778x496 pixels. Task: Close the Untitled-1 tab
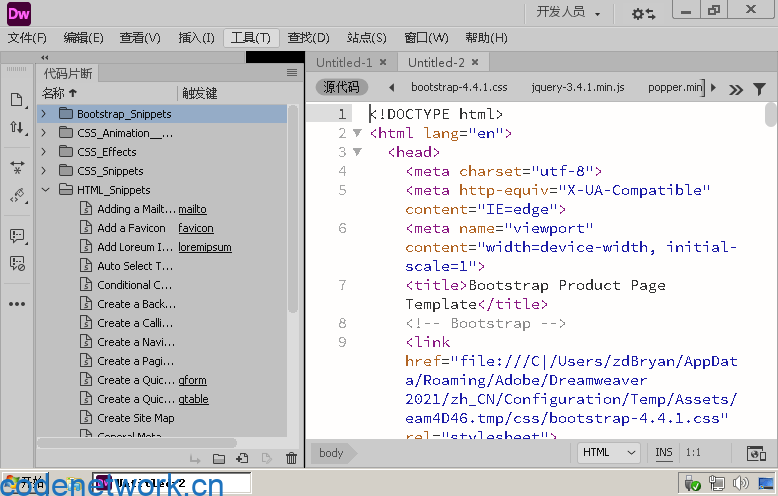click(x=383, y=62)
